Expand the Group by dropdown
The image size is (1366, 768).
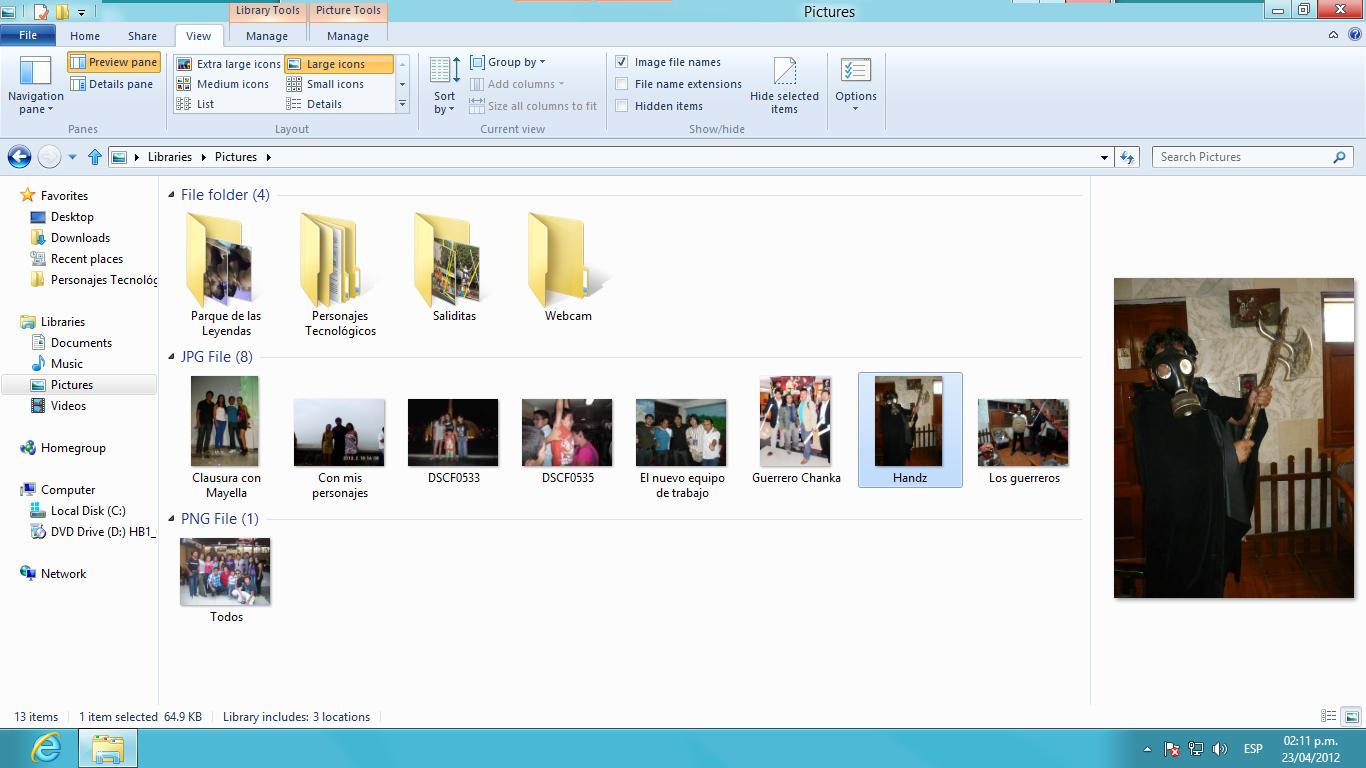(510, 62)
